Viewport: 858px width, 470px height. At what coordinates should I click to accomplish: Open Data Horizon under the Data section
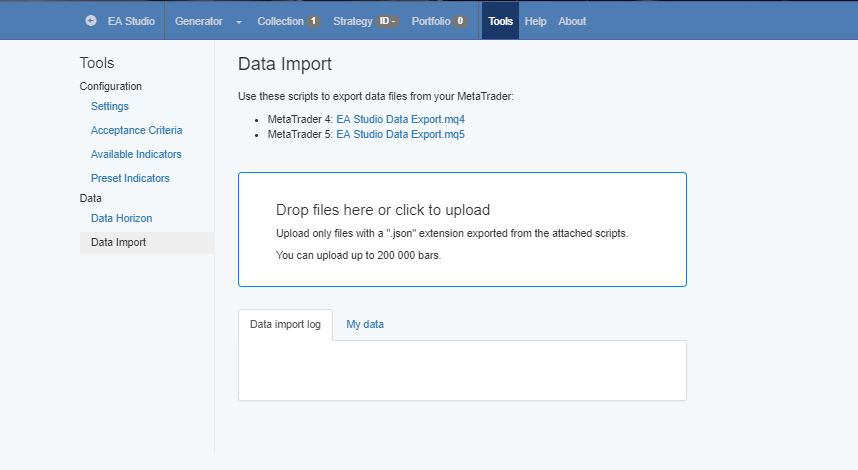(x=121, y=218)
